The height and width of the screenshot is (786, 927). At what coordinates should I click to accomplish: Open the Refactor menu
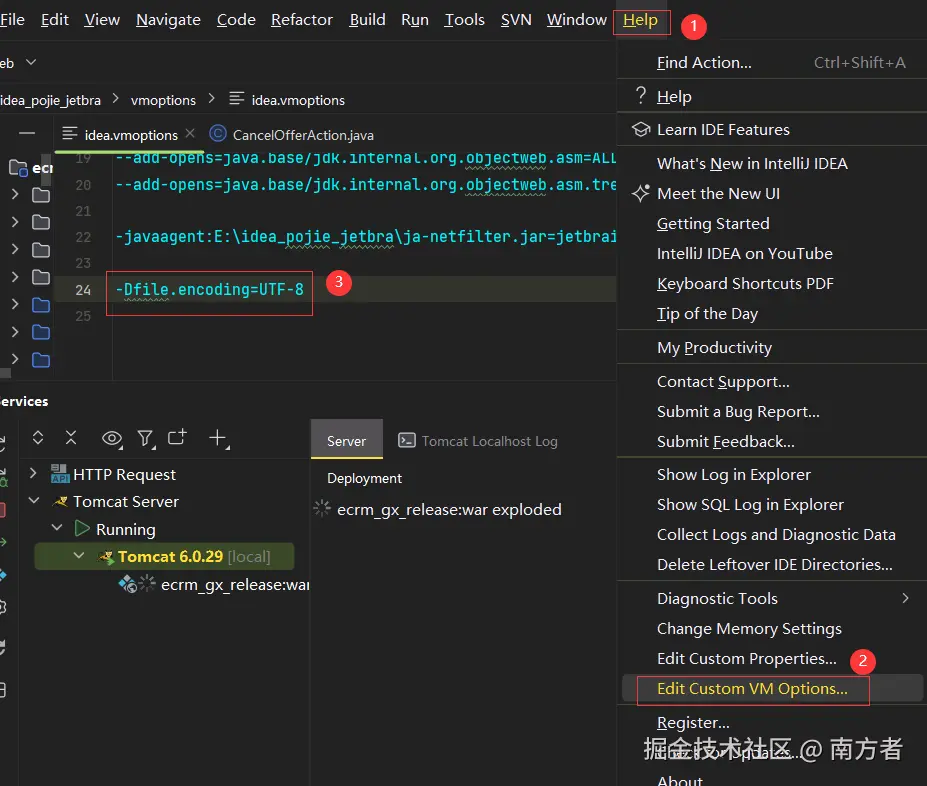point(302,20)
